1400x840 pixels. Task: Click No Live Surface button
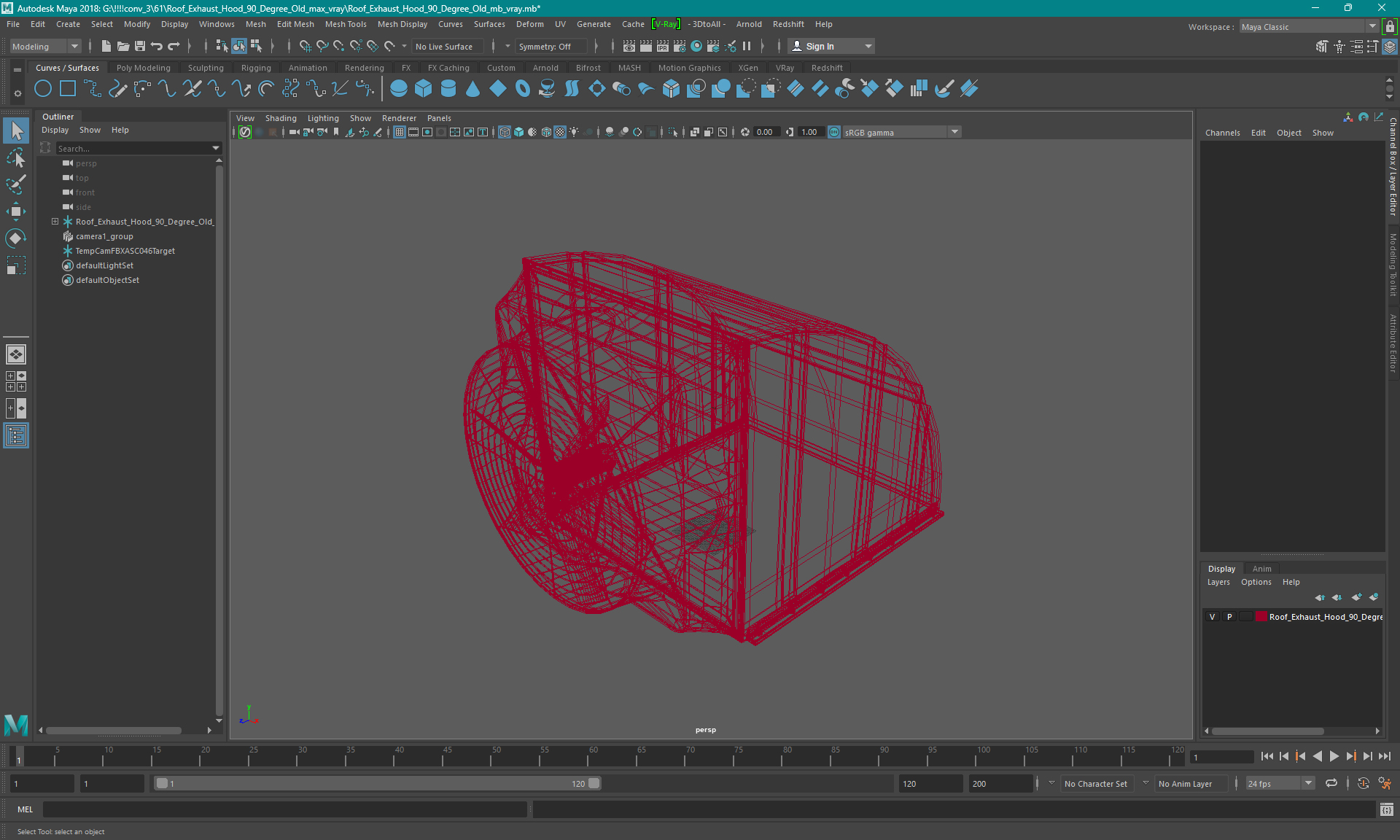[449, 46]
